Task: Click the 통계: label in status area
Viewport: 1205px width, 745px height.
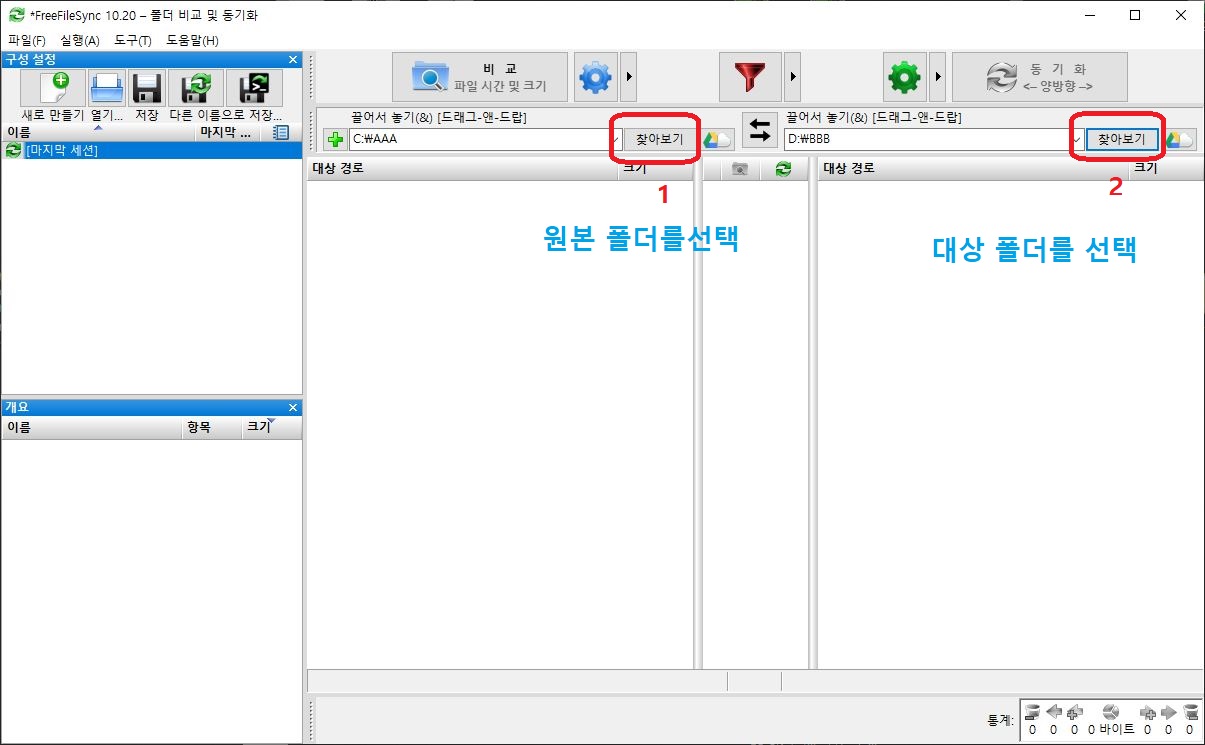Action: click(x=1000, y=720)
